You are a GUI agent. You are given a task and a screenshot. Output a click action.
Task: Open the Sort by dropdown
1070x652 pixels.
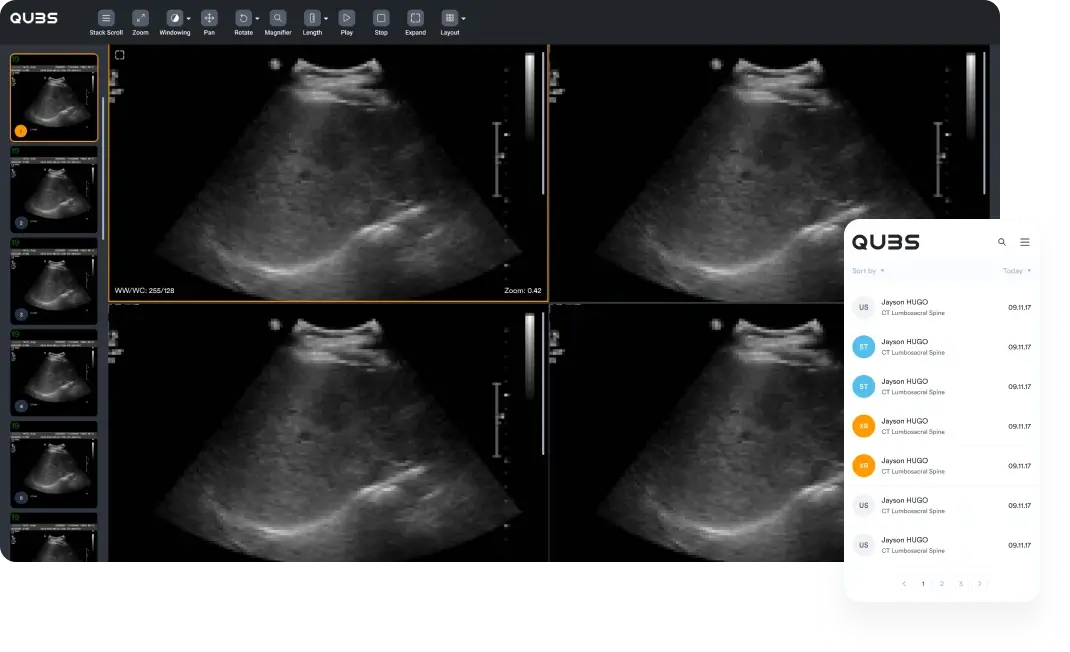pyautogui.click(x=868, y=271)
